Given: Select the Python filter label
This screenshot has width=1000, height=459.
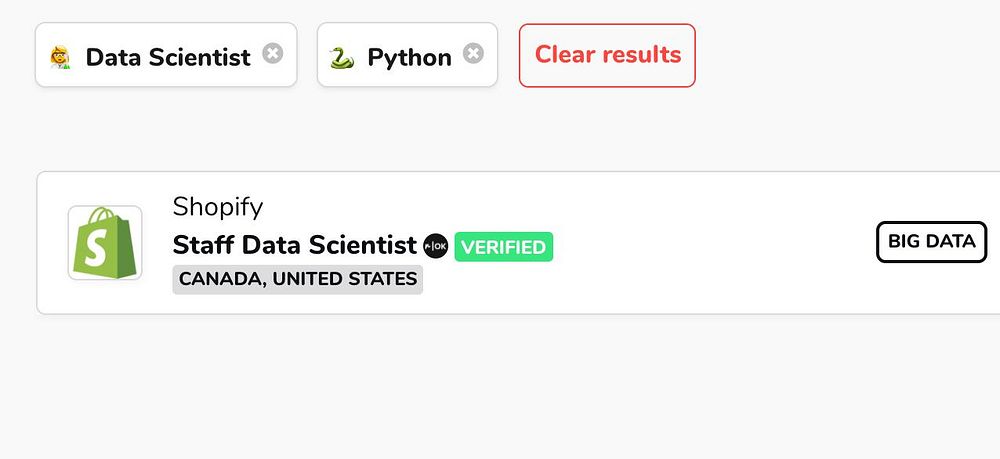Looking at the screenshot, I should point(409,57).
